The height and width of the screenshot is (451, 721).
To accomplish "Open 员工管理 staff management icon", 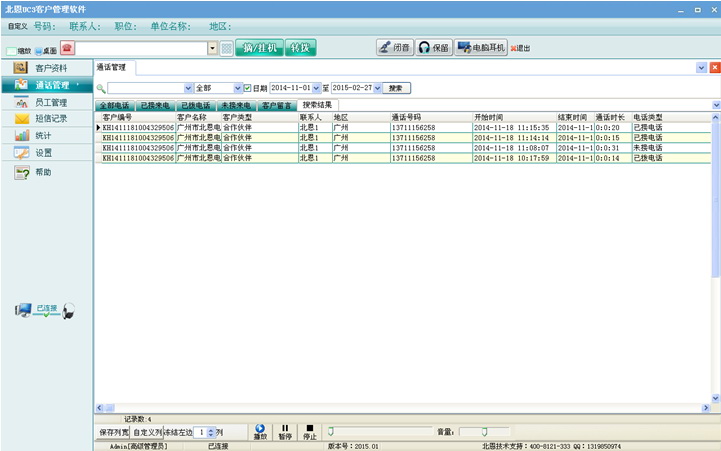I will click(x=21, y=102).
